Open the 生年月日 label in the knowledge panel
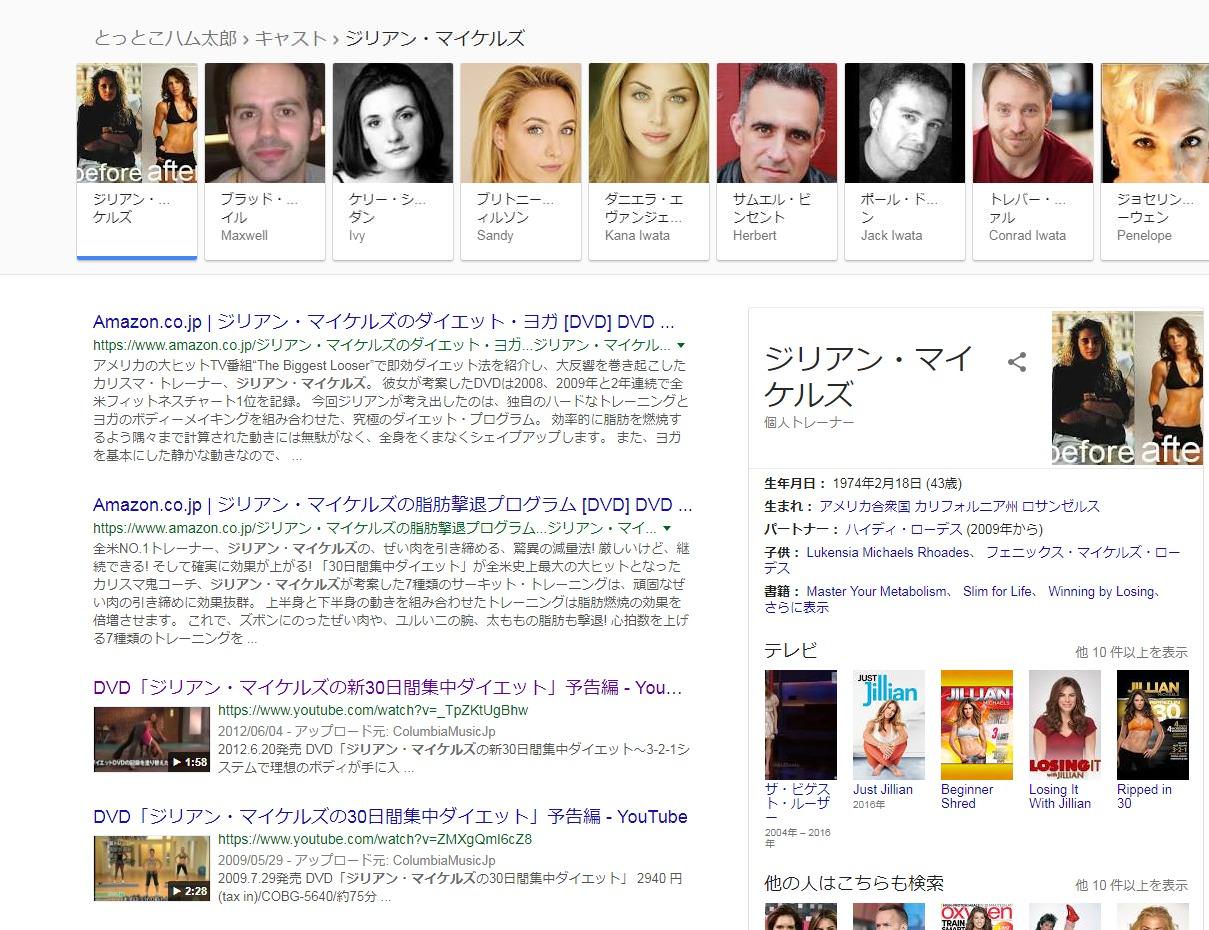The width and height of the screenshot is (1209, 930). click(796, 483)
